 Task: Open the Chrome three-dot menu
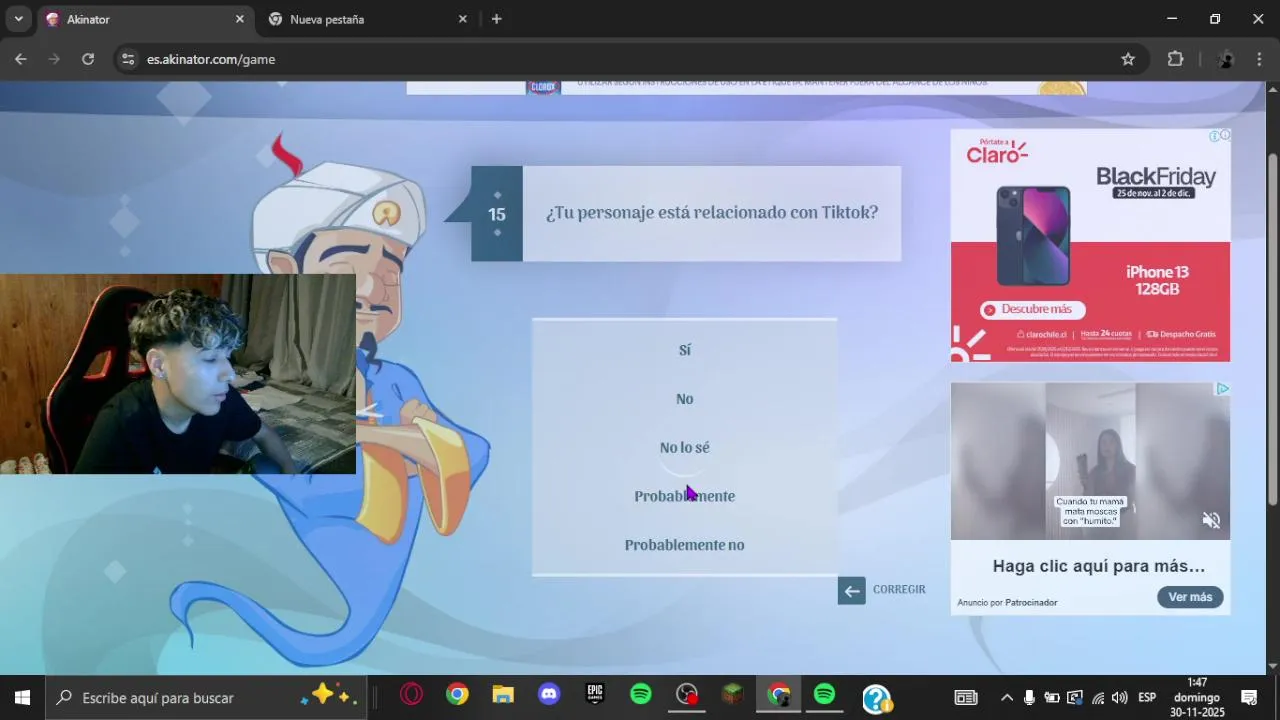(x=1259, y=59)
